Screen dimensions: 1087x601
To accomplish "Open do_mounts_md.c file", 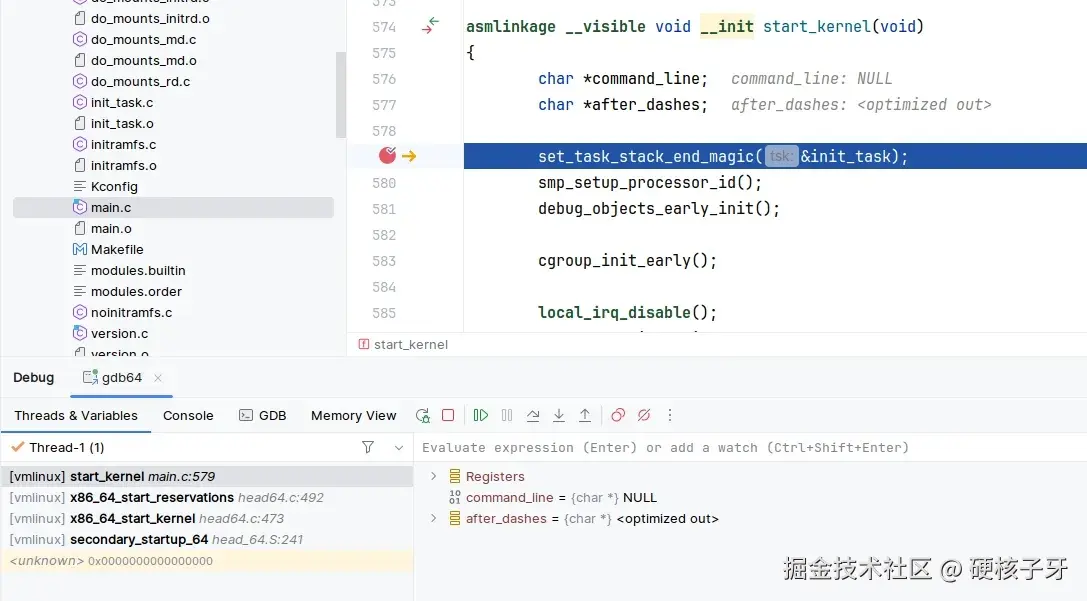I will click(x=144, y=40).
